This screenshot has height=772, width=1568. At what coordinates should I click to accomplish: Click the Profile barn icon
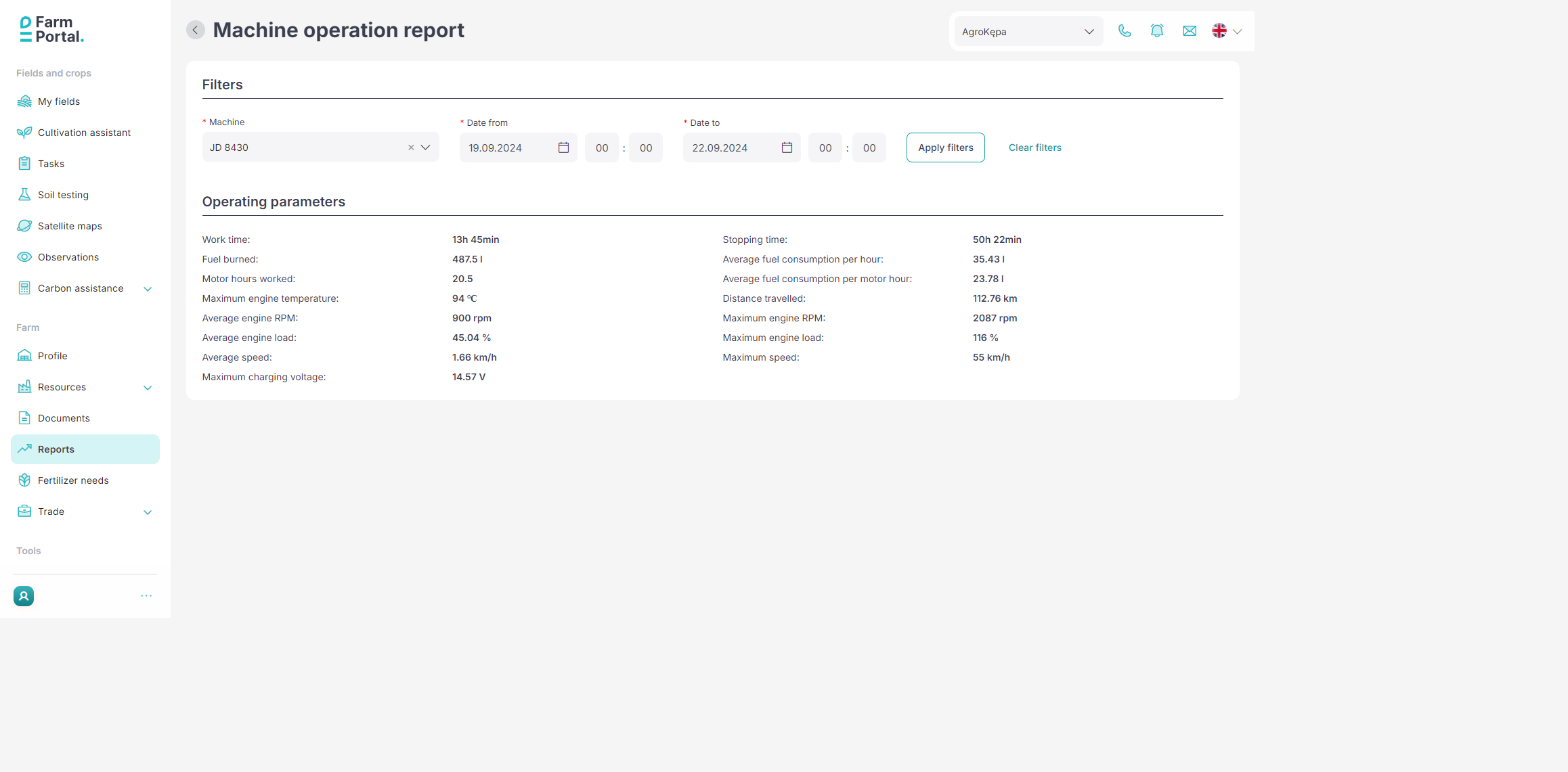coord(24,356)
